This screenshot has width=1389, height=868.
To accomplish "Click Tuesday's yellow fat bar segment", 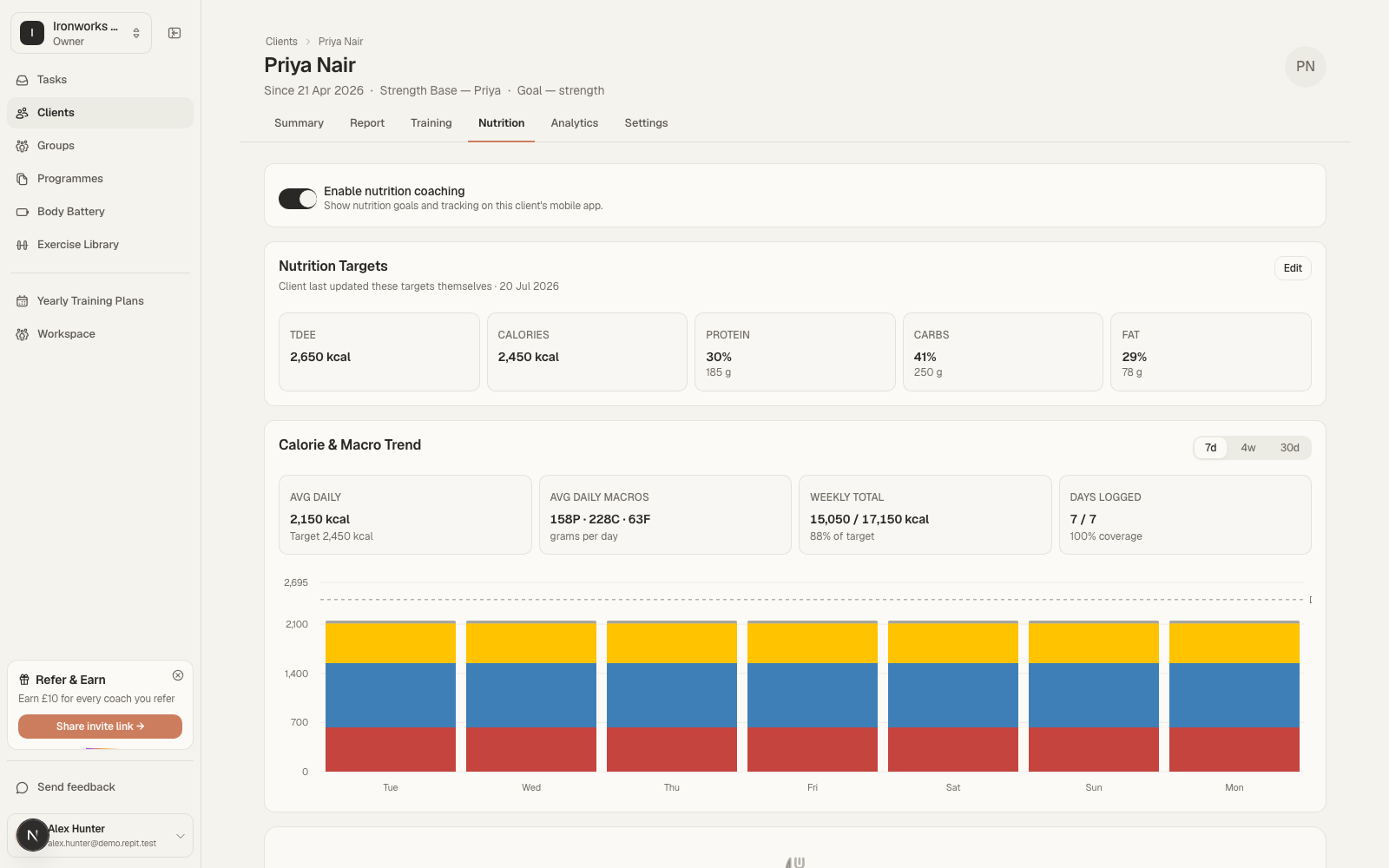I will pyautogui.click(x=391, y=643).
